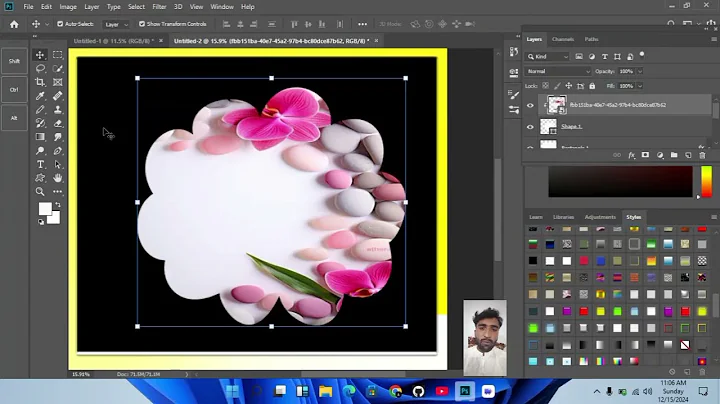The width and height of the screenshot is (720, 404).
Task: Select the Spot Healing Brush tool
Action: pyautogui.click(x=57, y=96)
